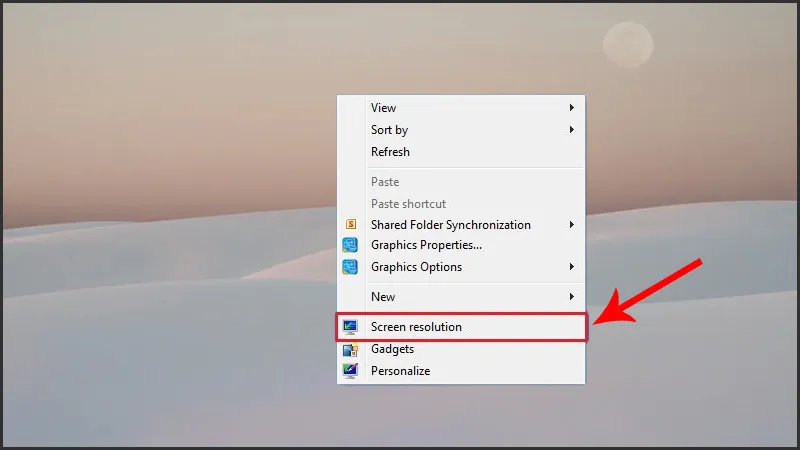
Task: Click the Personalize icon
Action: pyautogui.click(x=350, y=371)
